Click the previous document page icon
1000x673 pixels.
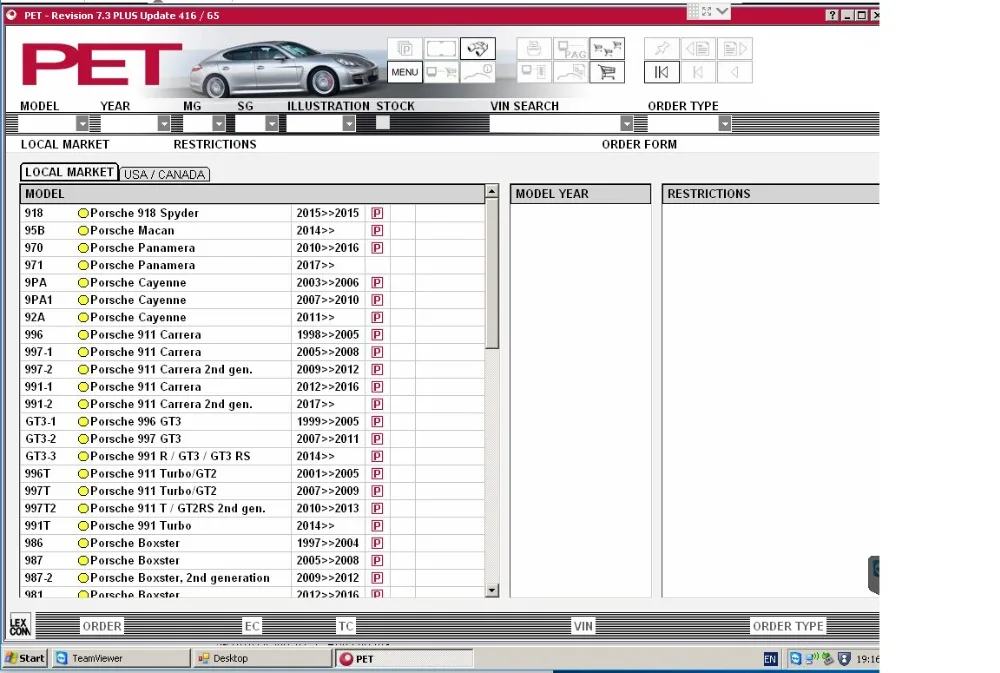click(698, 48)
